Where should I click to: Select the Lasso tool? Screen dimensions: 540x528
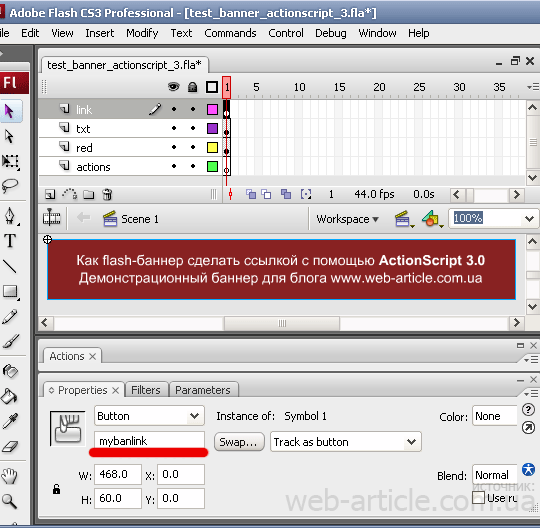(10, 186)
